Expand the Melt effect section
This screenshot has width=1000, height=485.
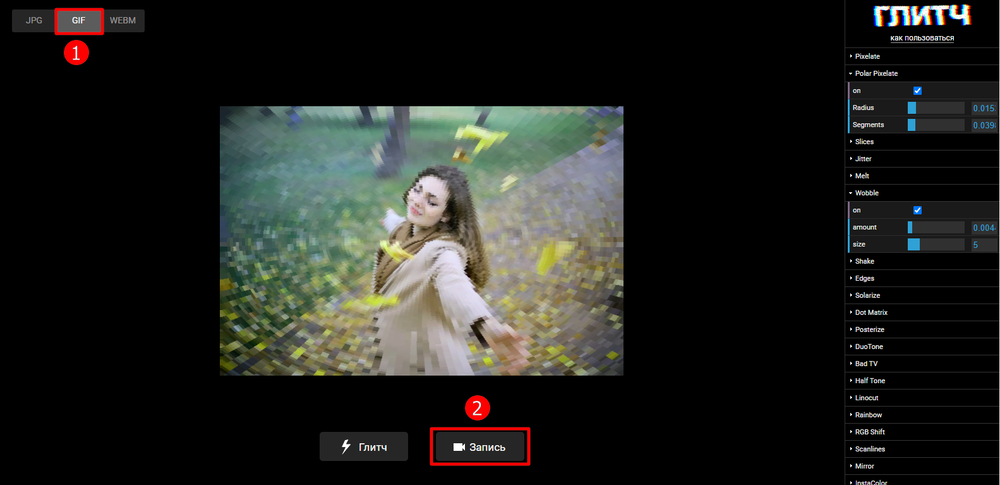pyautogui.click(x=922, y=175)
